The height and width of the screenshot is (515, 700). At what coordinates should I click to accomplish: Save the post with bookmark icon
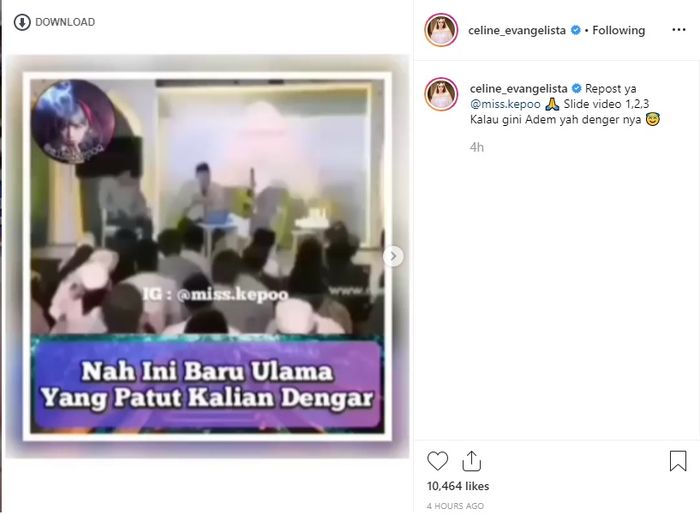point(678,461)
